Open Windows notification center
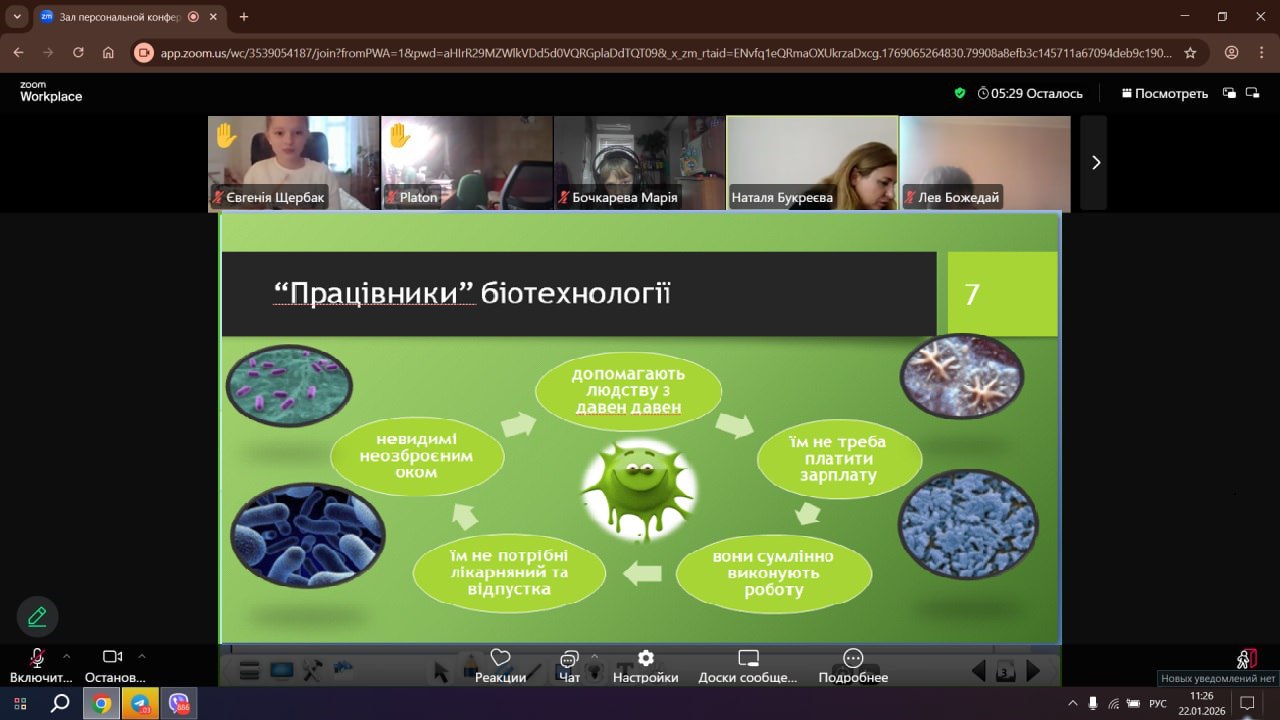1280x720 pixels. coord(1248,704)
